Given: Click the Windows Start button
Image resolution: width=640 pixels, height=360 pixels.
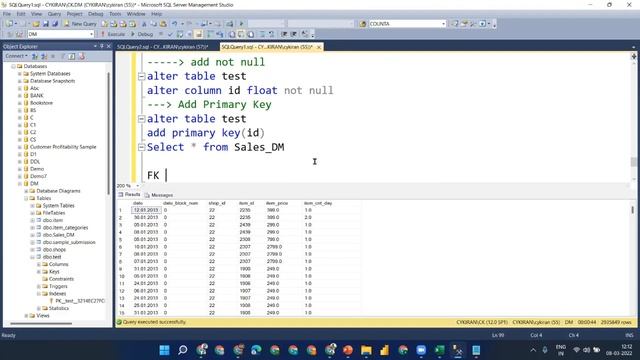Looking at the screenshot, I should coord(164,350).
